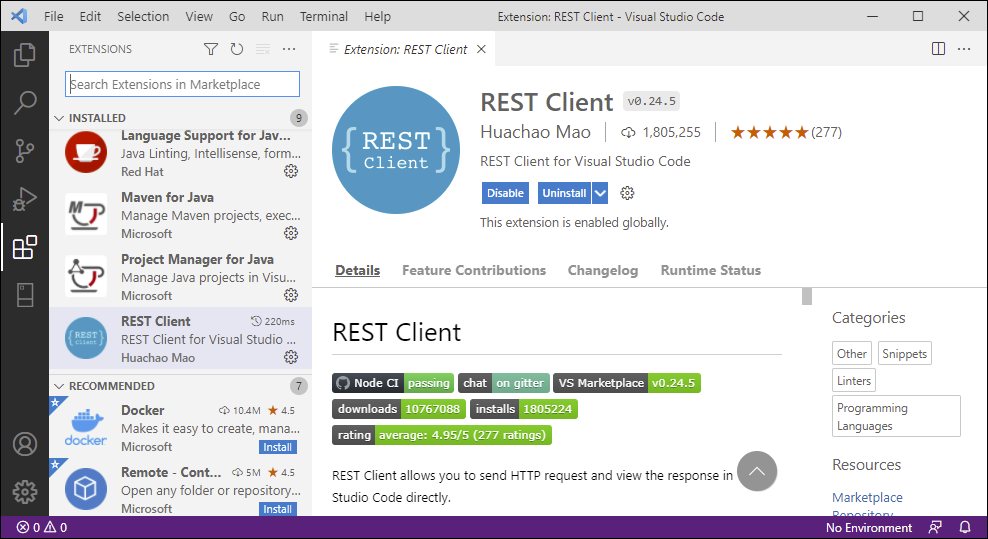Click No Environment in status bar
Image resolution: width=988 pixels, height=539 pixels.
tap(869, 527)
